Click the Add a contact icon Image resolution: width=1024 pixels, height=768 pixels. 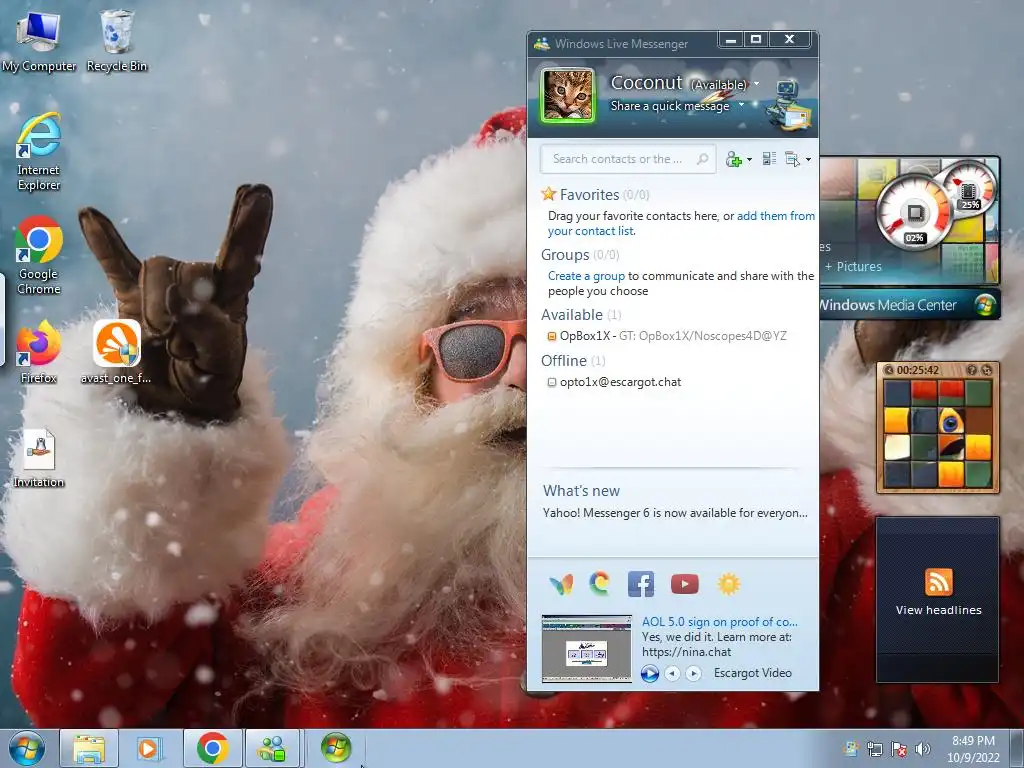click(x=733, y=159)
